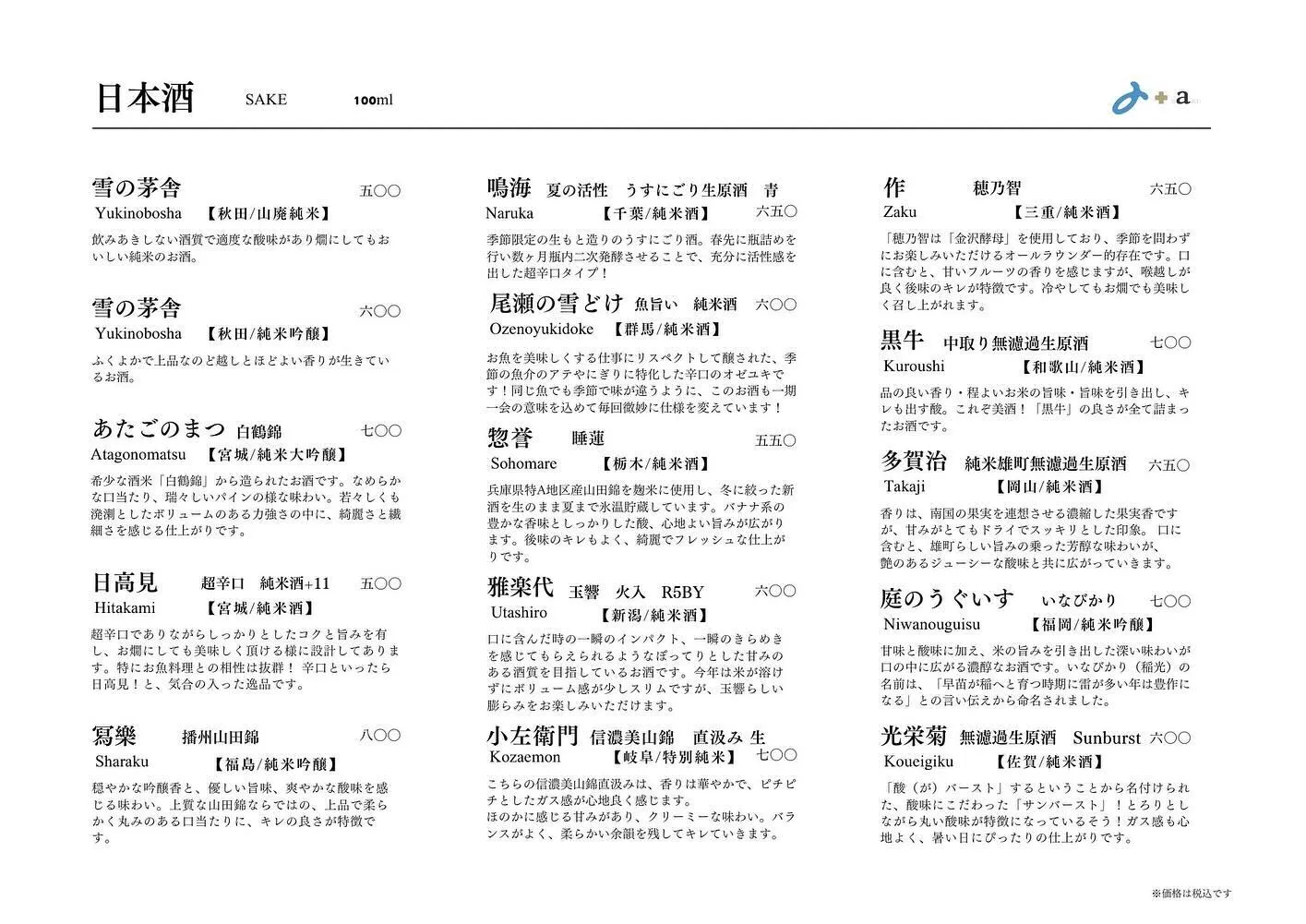Screen dimensions: 1306x924
Task: Click the 純米雄町無濾過生原酒 subtitle
Action: (1046, 462)
